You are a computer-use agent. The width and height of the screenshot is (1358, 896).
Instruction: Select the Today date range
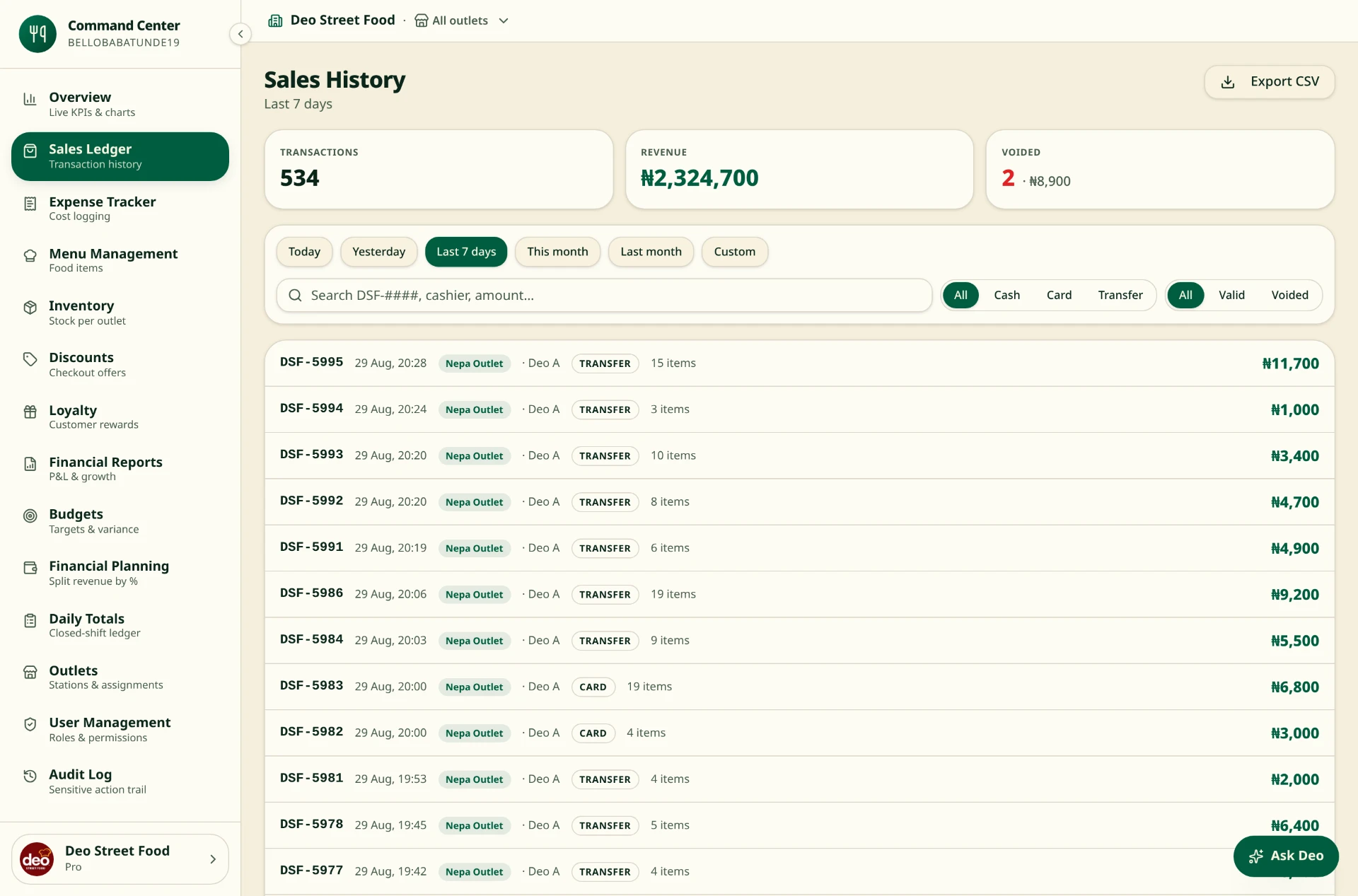[304, 252]
